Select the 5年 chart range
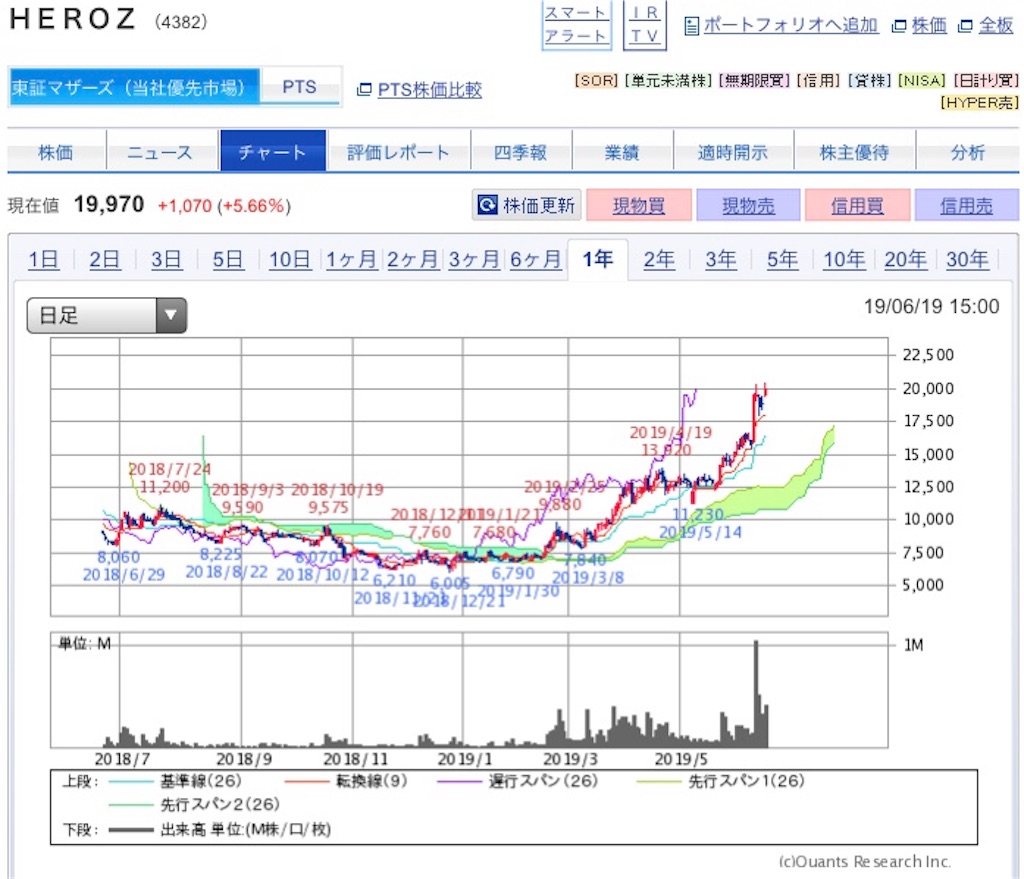 782,259
